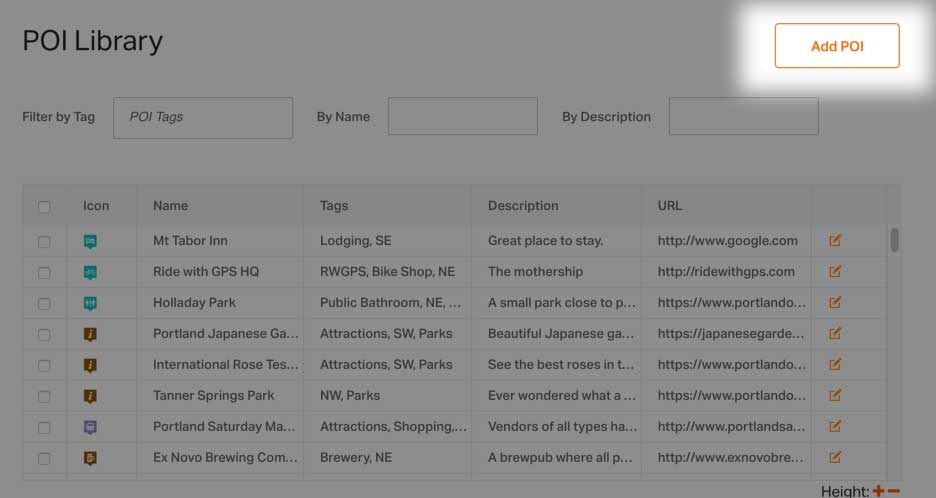The height and width of the screenshot is (498, 936).
Task: Click the table's vertical scrollbar thumb
Action: [894, 239]
